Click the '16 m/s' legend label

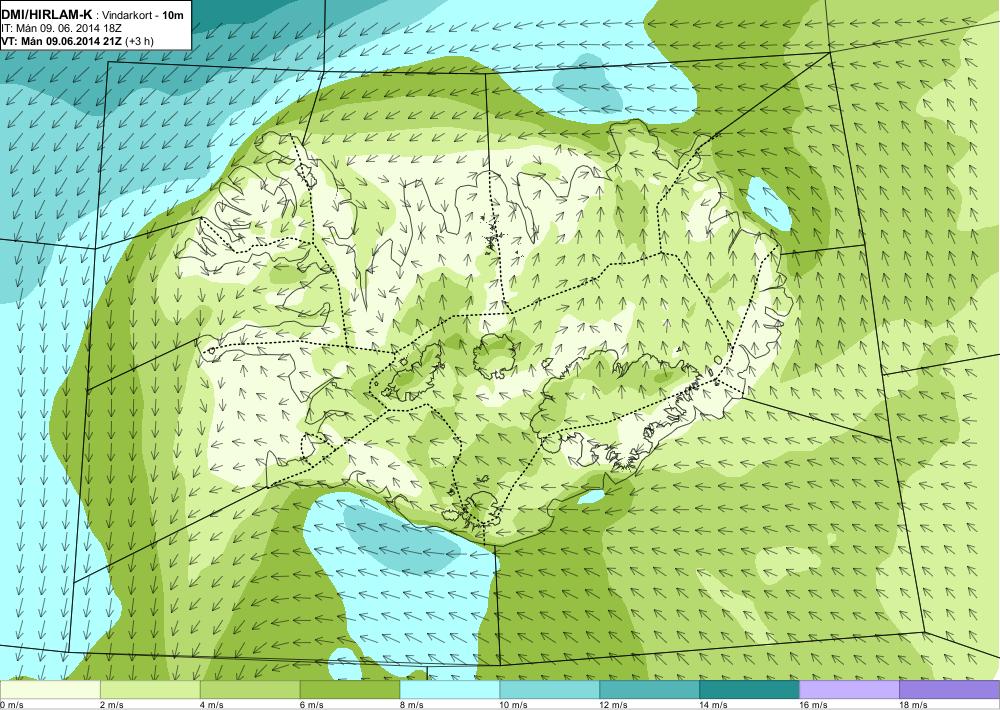(x=814, y=705)
